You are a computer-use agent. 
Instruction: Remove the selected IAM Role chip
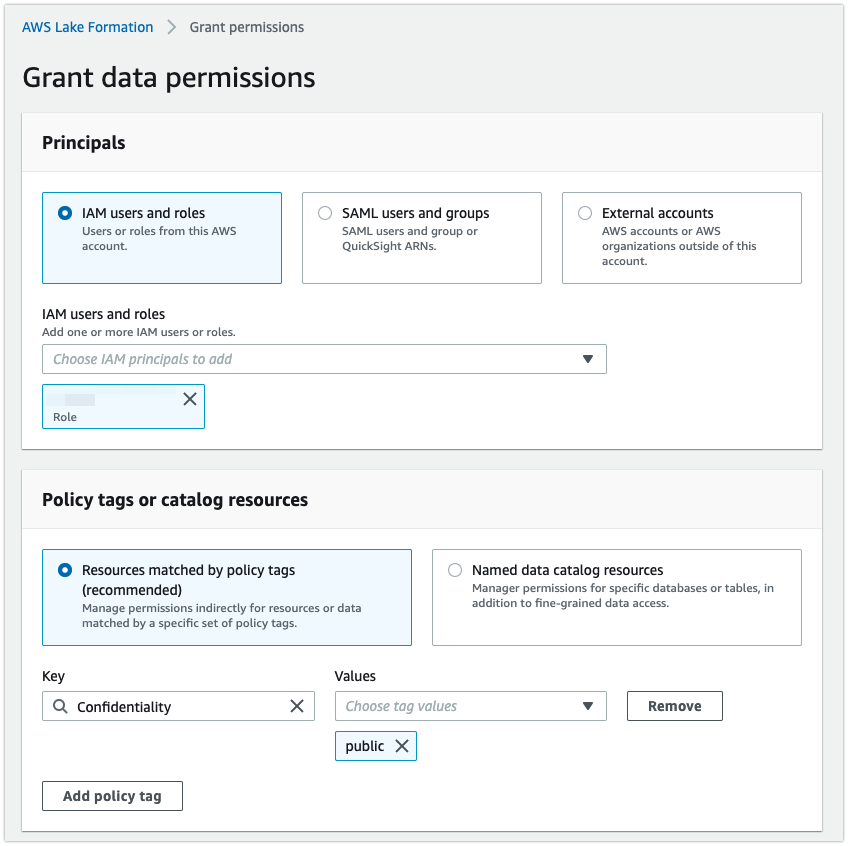(189, 399)
